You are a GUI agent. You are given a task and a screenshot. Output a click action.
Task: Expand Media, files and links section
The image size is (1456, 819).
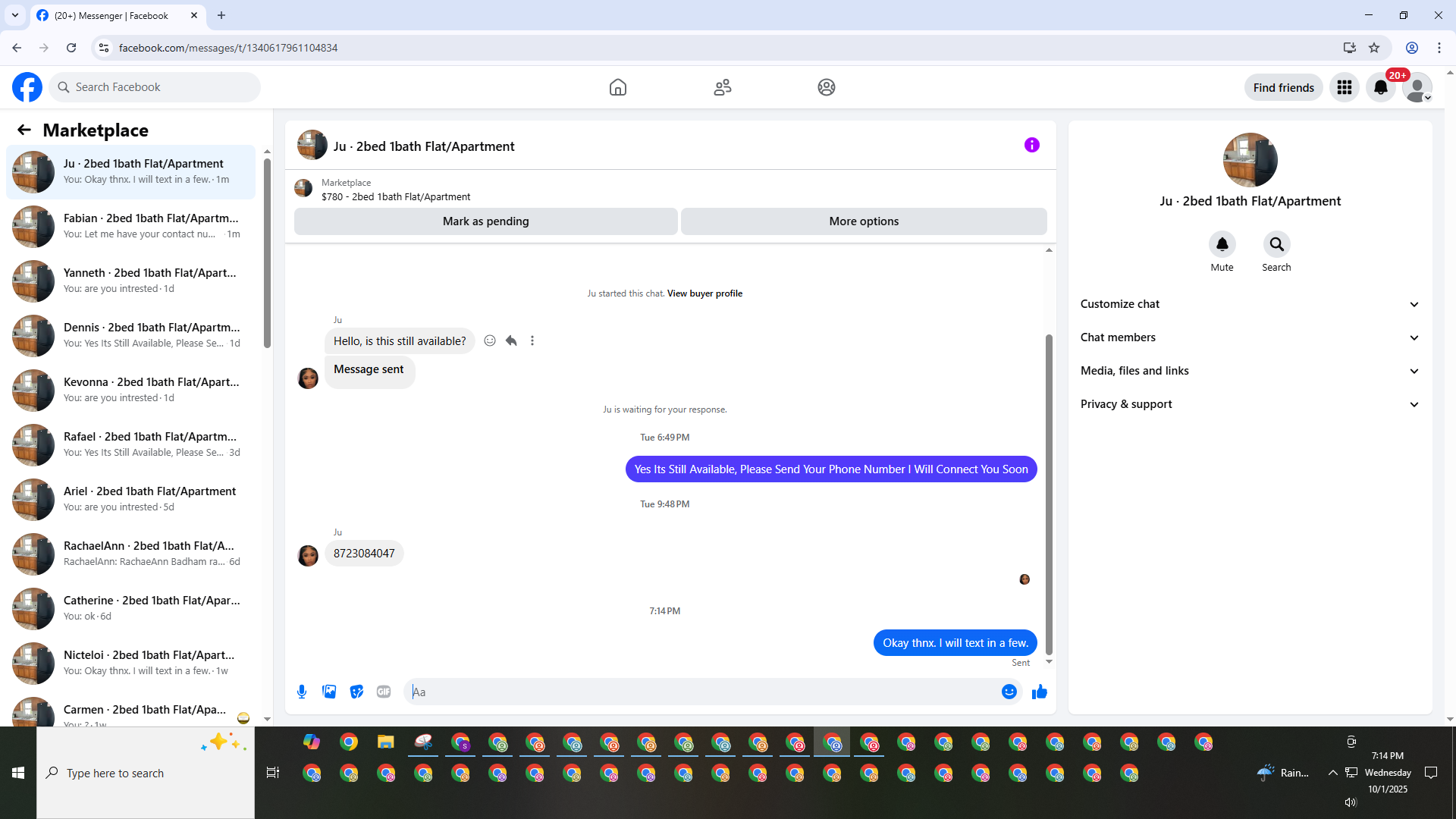coord(1250,371)
